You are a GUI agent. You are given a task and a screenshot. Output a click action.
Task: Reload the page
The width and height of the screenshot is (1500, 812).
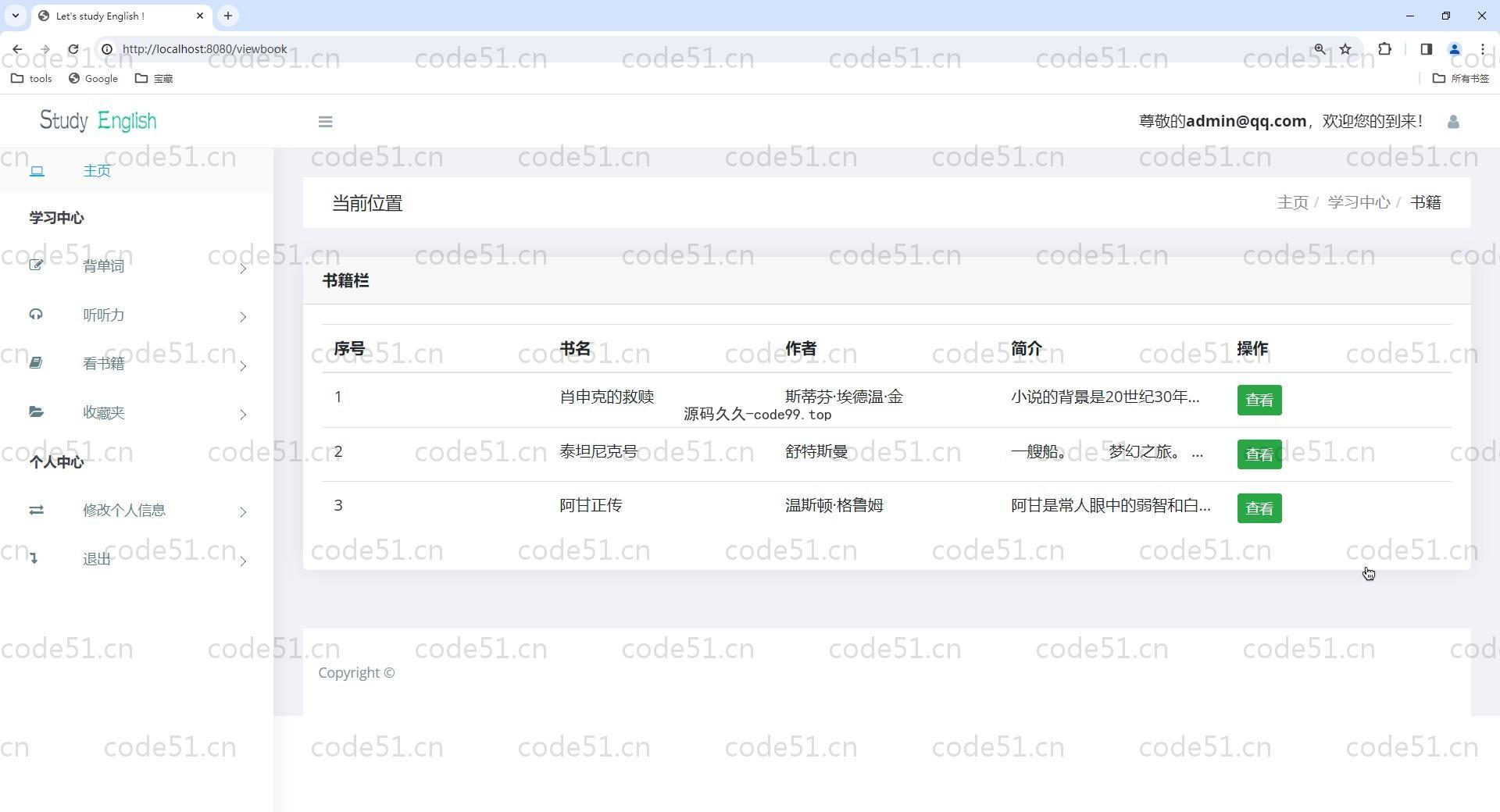73,49
